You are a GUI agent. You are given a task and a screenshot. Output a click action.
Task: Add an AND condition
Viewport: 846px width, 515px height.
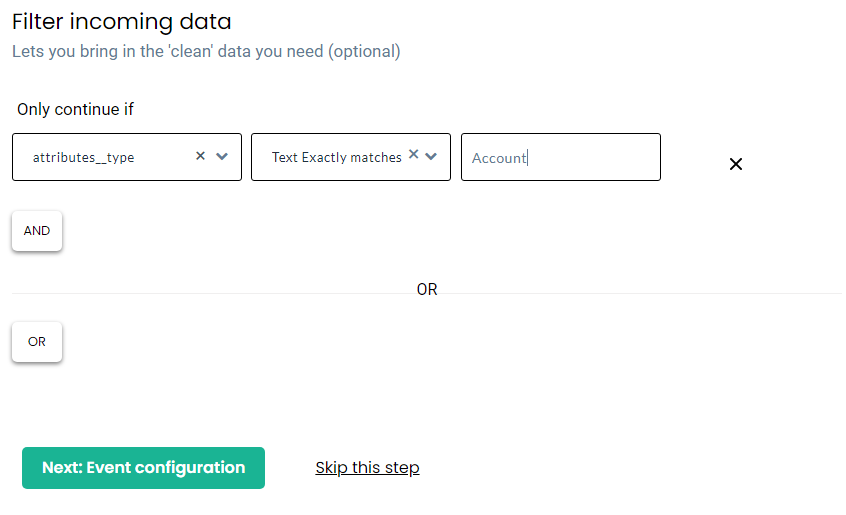click(37, 231)
